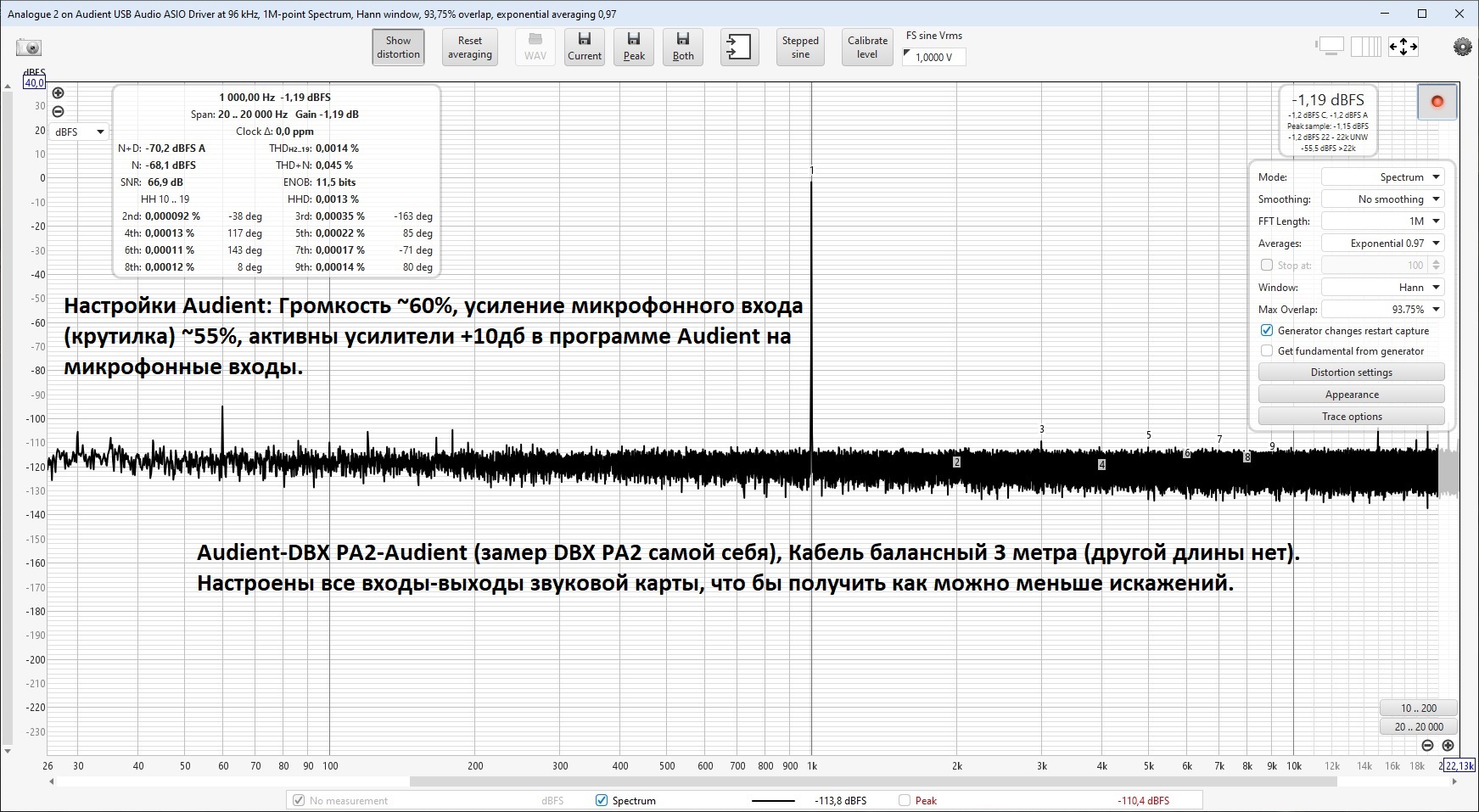
Task: Click the 40,0 top axis limit box
Action: (x=34, y=82)
